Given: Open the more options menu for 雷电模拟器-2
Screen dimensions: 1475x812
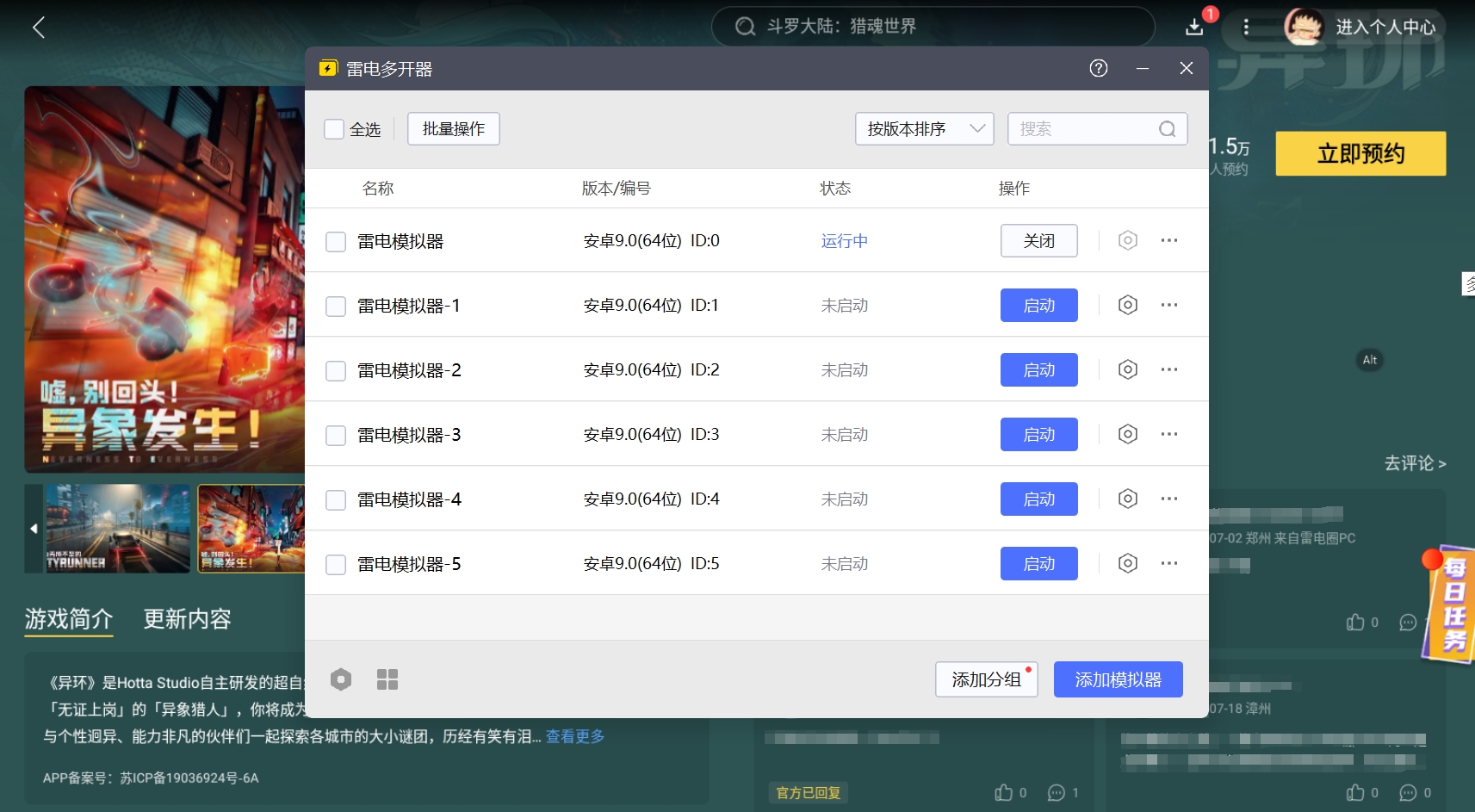Looking at the screenshot, I should coord(1170,369).
